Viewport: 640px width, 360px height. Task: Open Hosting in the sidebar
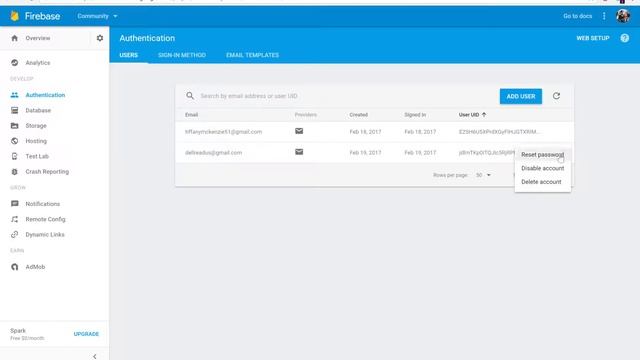[x=36, y=141]
